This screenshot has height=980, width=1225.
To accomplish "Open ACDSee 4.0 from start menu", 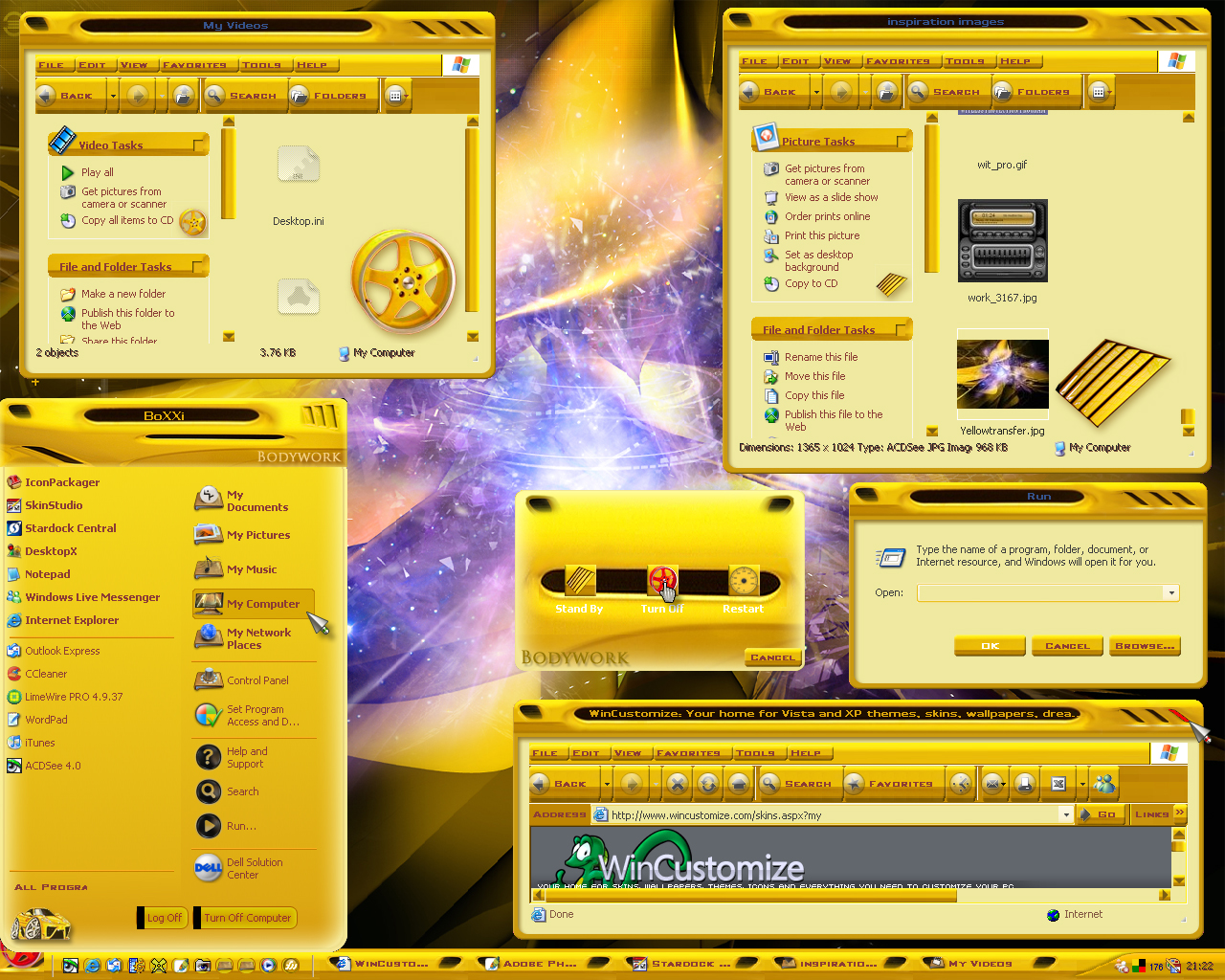I will point(44,766).
